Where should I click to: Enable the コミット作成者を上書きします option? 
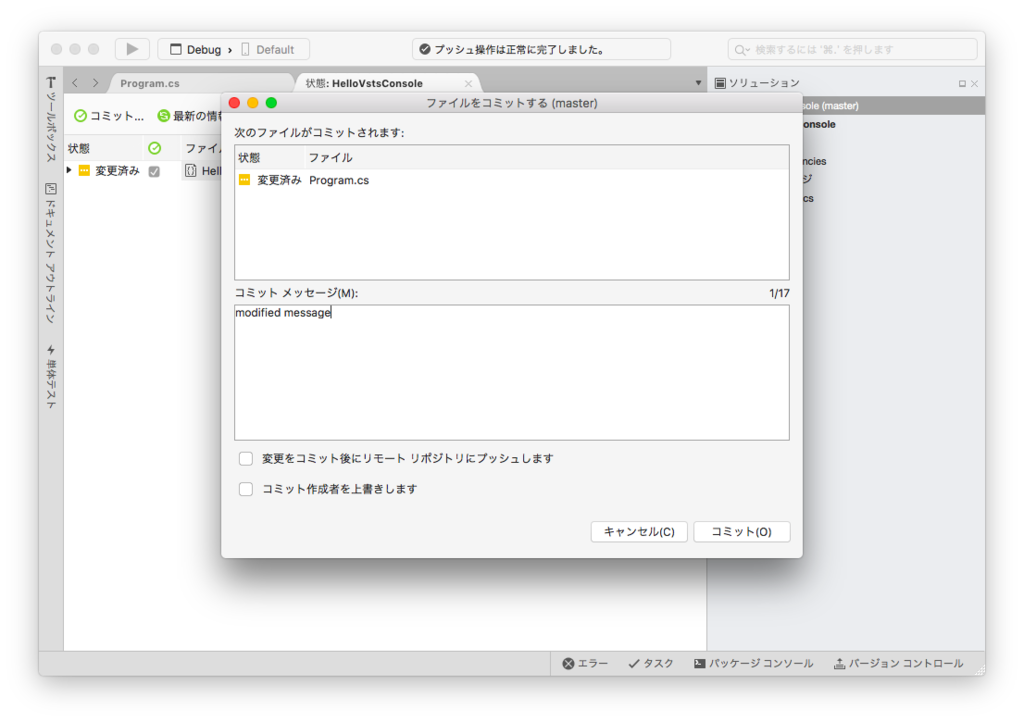point(245,489)
